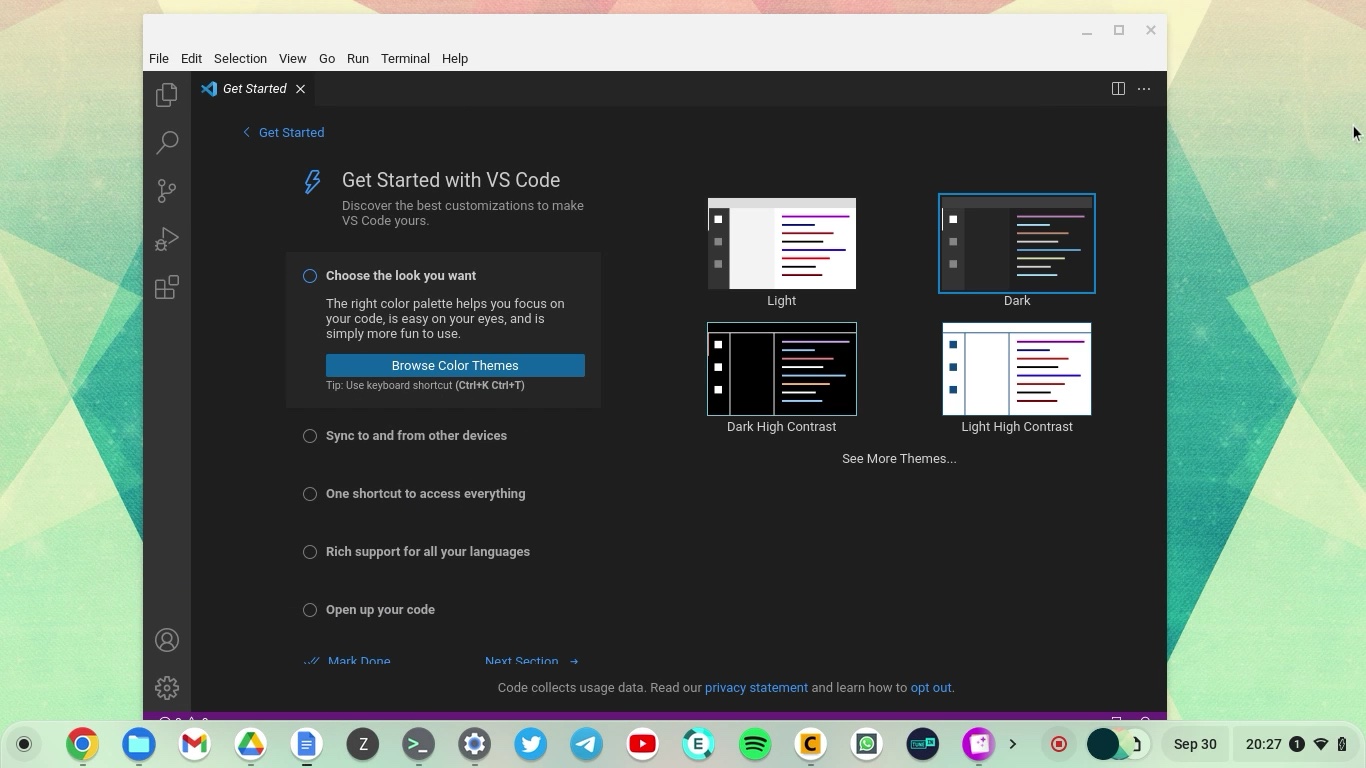This screenshot has width=1366, height=768.
Task: Open the Edit menu
Action: click(x=191, y=58)
